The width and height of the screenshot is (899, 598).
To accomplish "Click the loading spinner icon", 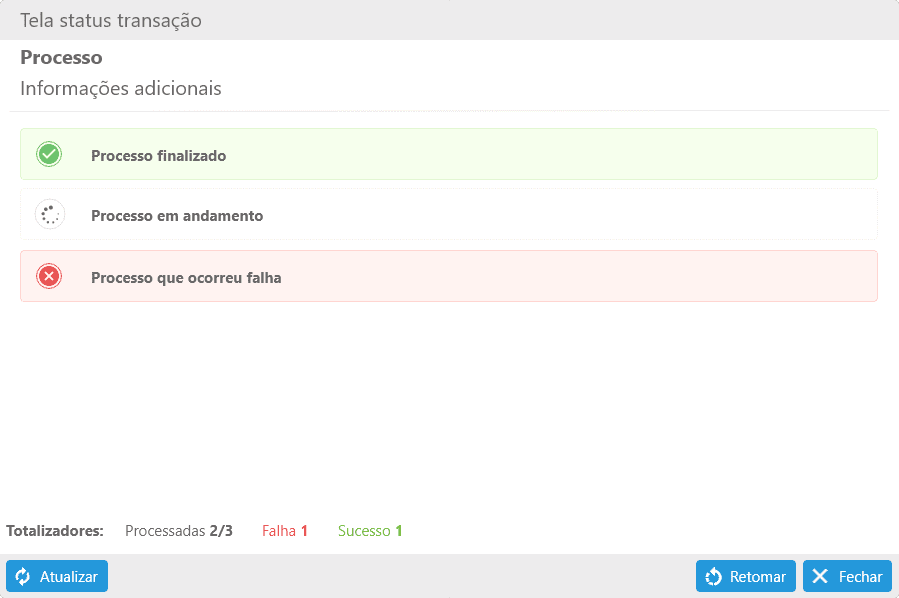I will tap(49, 215).
